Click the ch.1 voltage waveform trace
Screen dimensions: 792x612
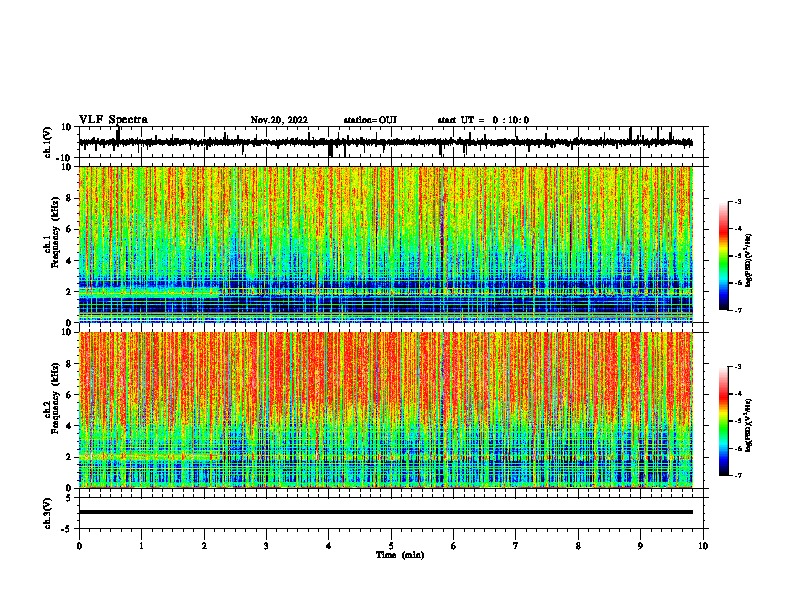coord(385,142)
